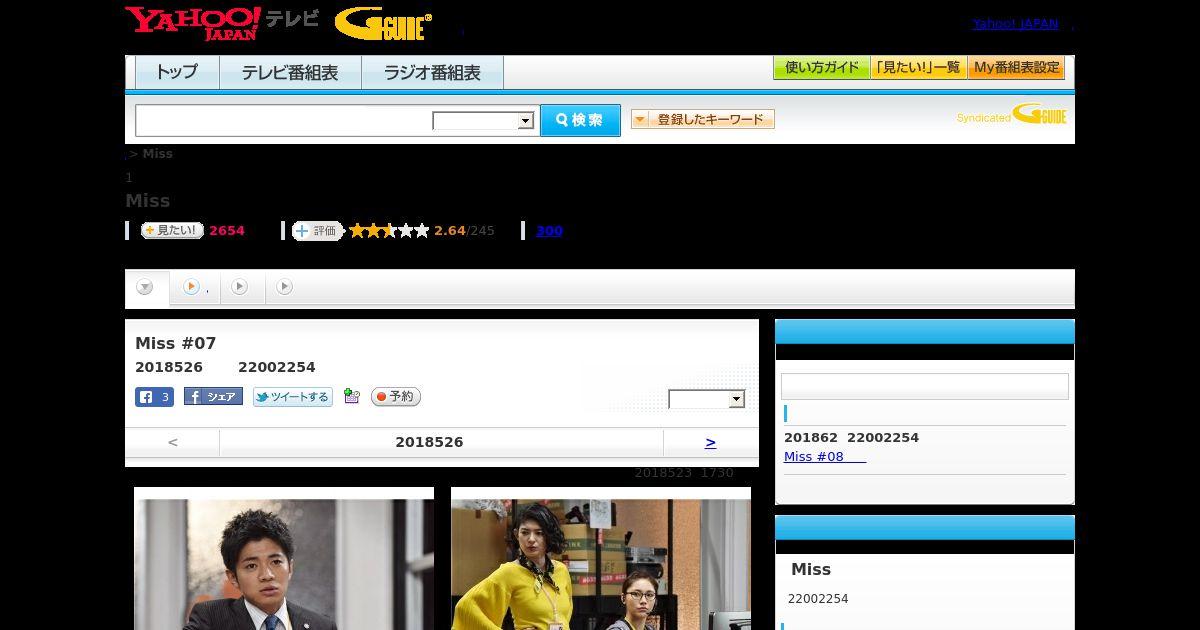Open the 使い方ガイド button
This screenshot has height=630, width=1200.
click(821, 68)
